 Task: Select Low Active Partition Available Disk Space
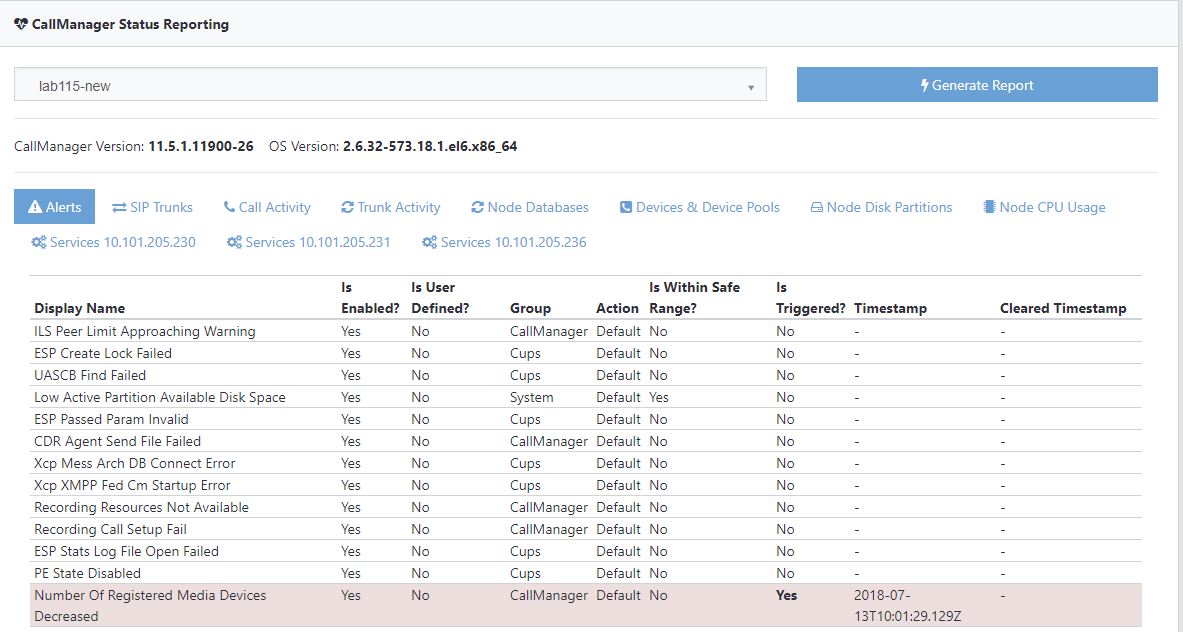click(585, 397)
